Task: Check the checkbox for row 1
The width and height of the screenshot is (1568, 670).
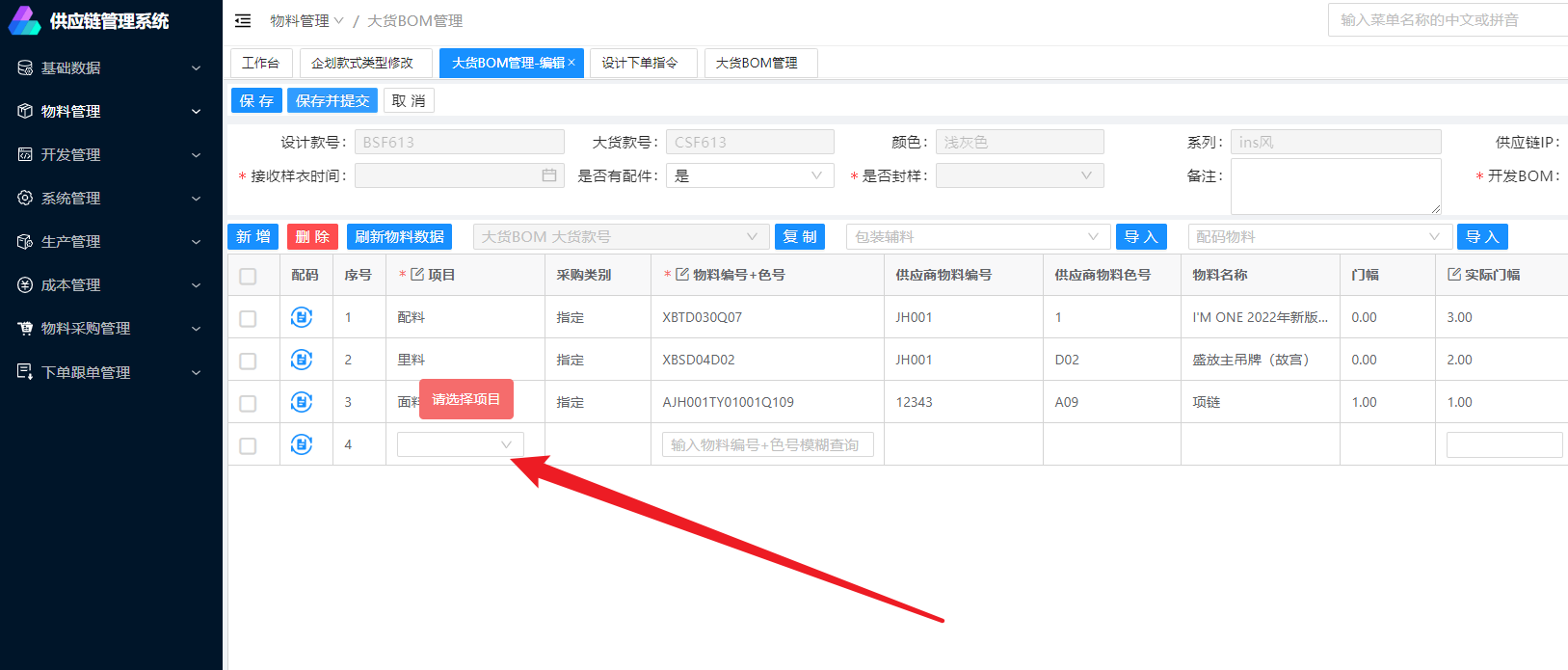Action: pyautogui.click(x=248, y=319)
